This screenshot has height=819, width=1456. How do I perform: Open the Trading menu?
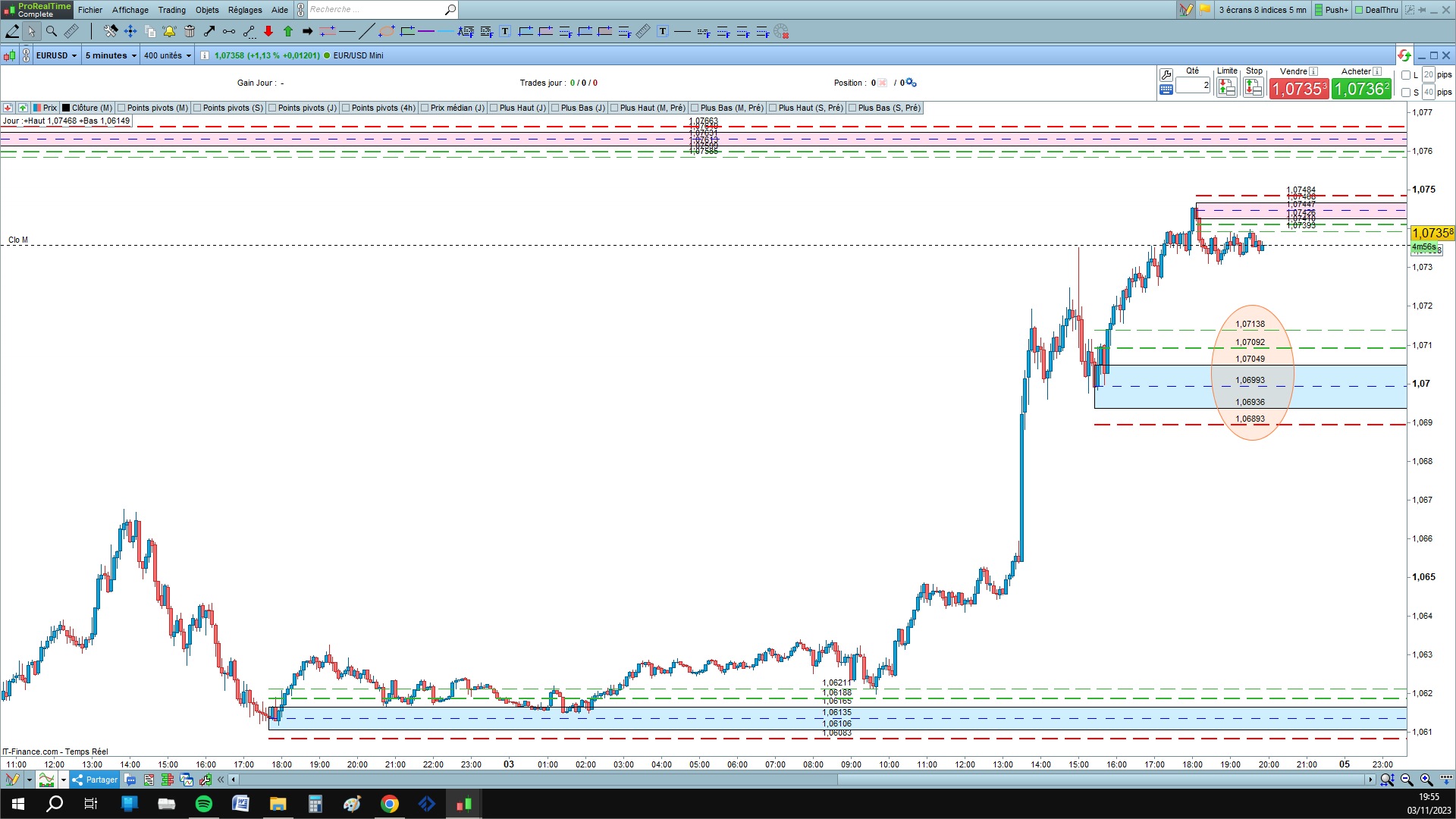pyautogui.click(x=171, y=10)
